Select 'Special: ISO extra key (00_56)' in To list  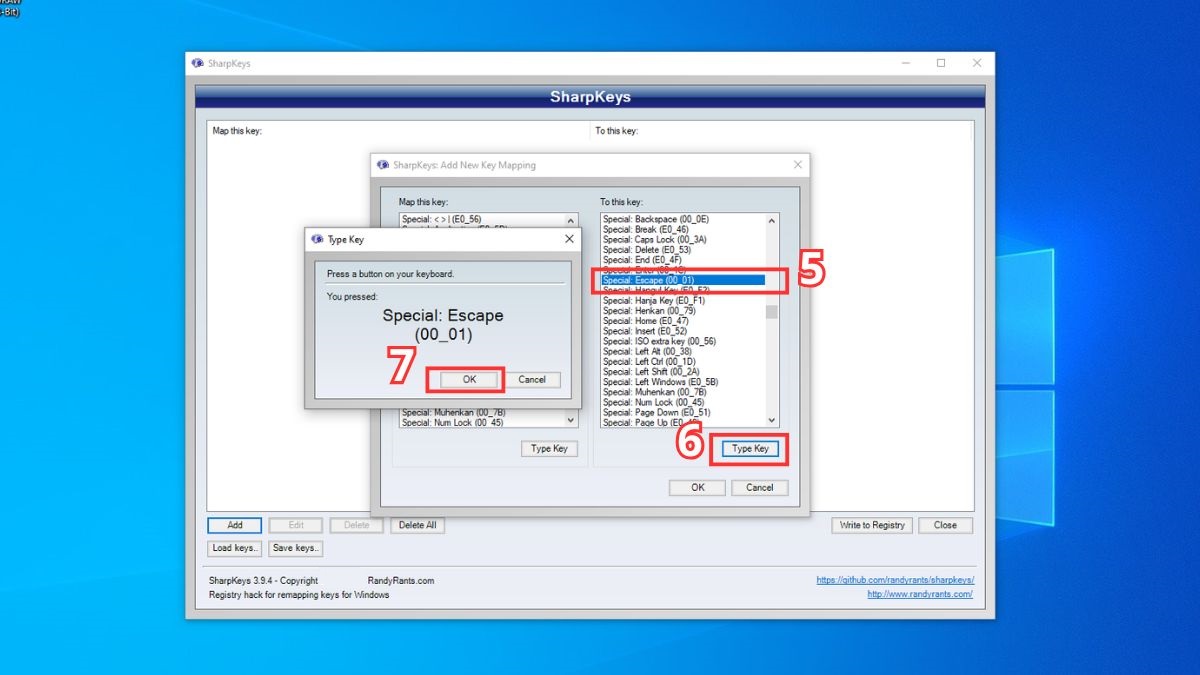(683, 341)
